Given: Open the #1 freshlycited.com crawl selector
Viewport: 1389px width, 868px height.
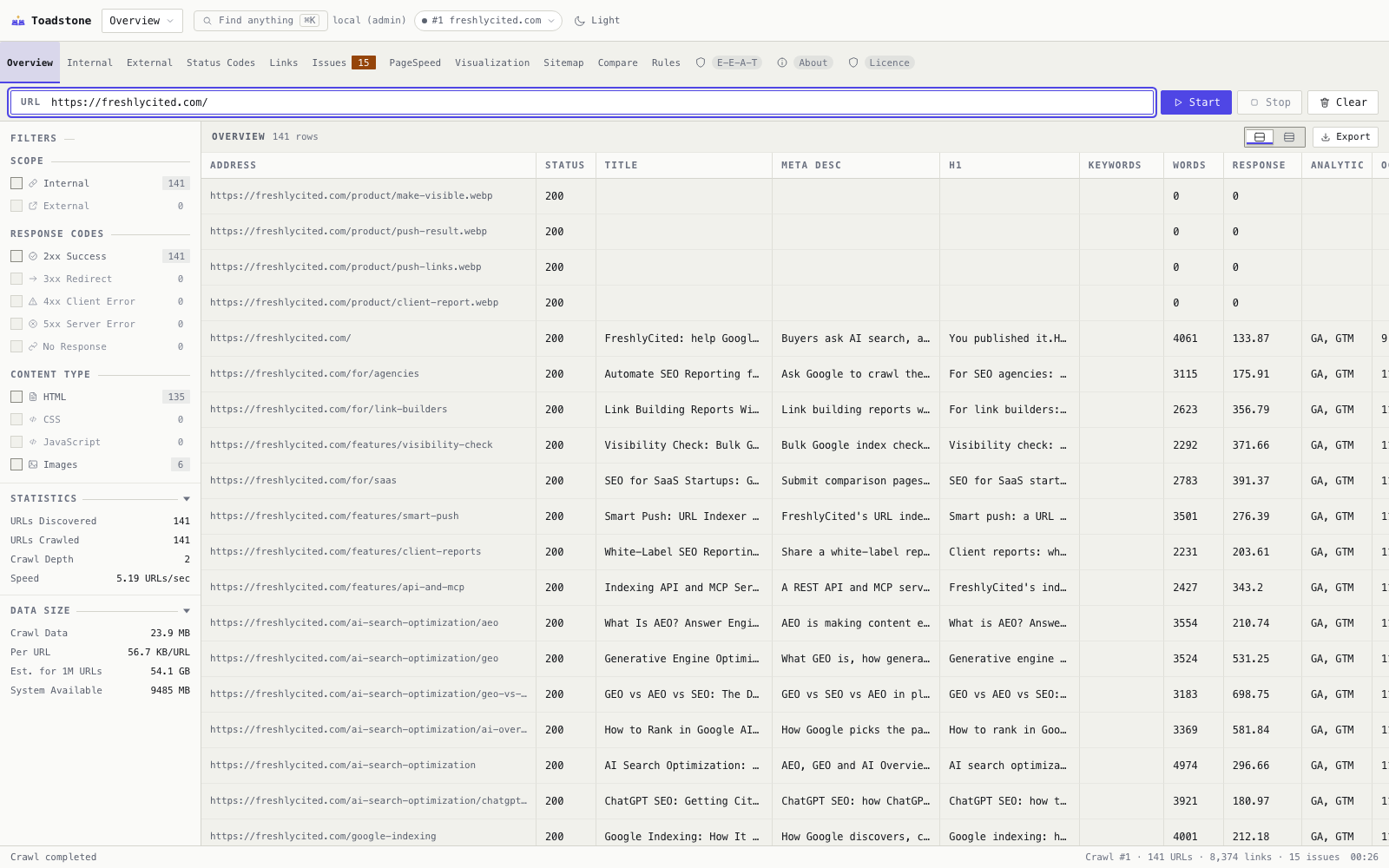Looking at the screenshot, I should tap(488, 21).
